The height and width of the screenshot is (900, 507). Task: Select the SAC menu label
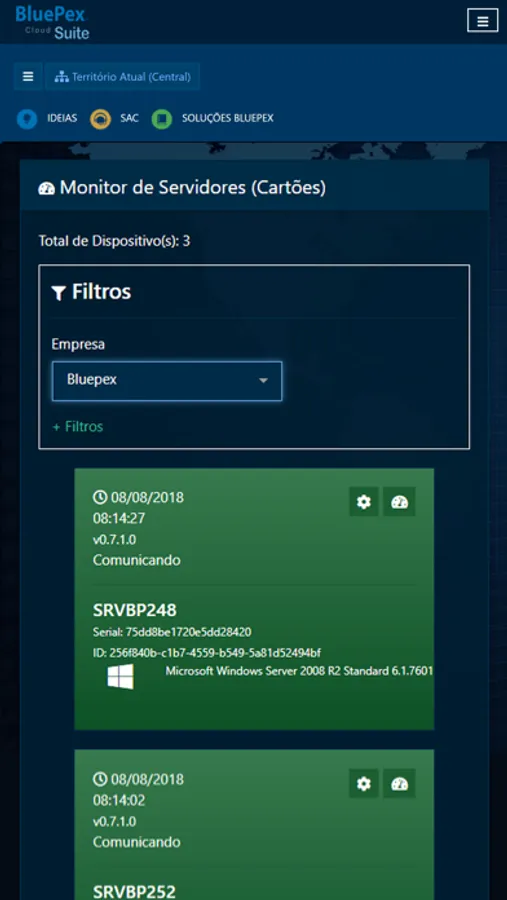click(x=129, y=119)
